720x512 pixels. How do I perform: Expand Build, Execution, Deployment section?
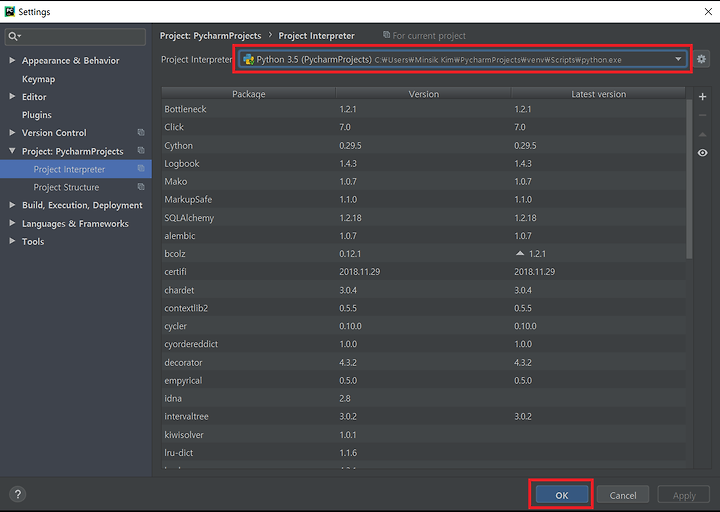(12, 205)
